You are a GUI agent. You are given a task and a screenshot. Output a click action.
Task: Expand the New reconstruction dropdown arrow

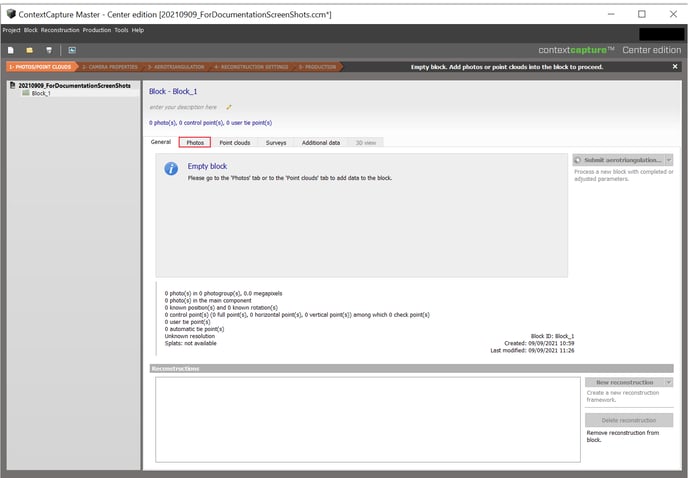coord(668,382)
